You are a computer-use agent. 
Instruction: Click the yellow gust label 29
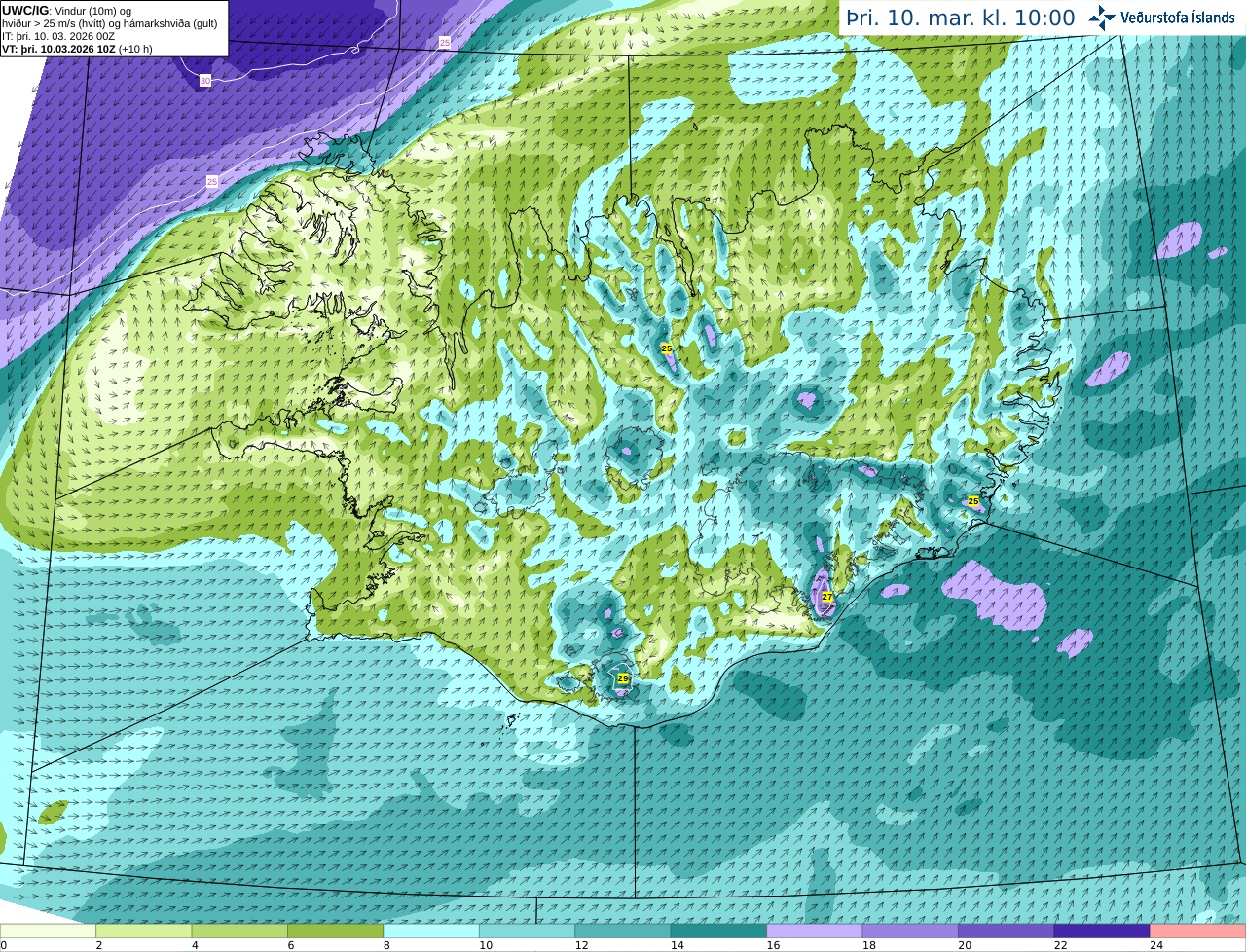coord(623,679)
